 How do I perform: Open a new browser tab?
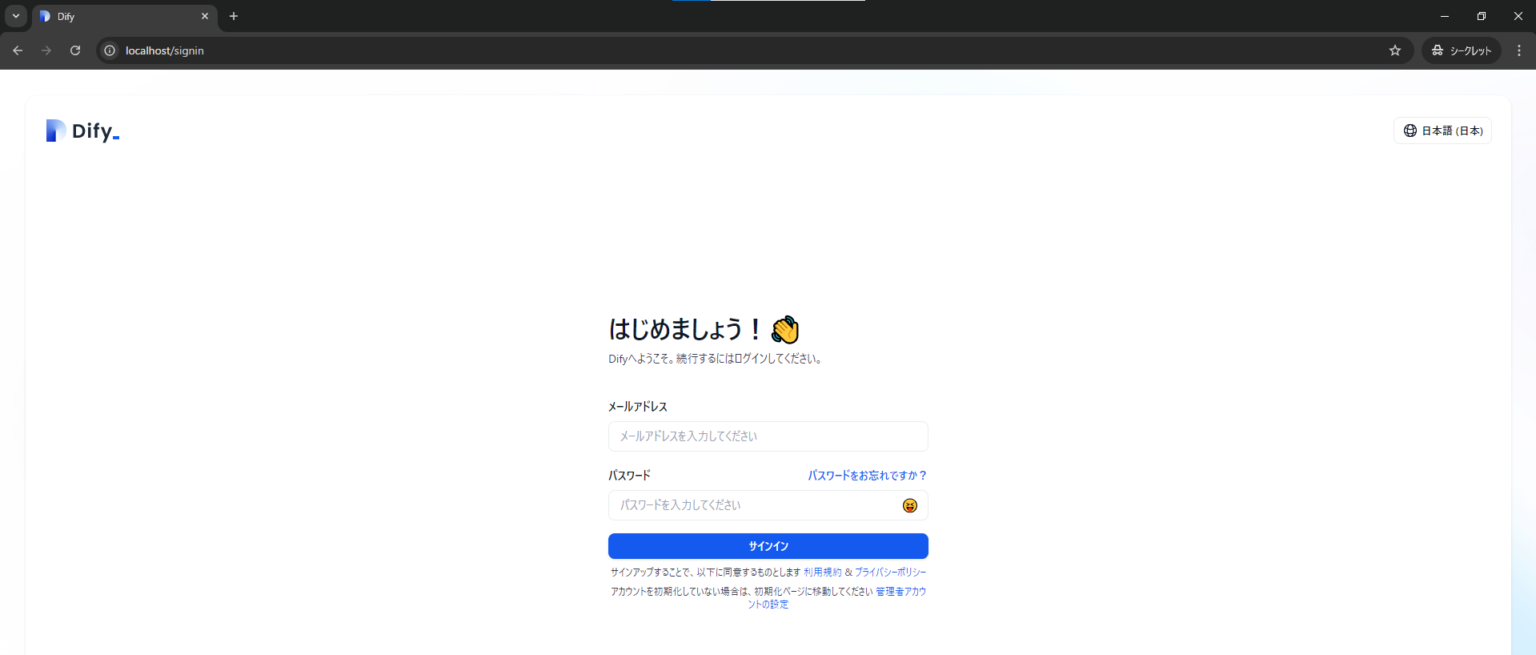[233, 16]
